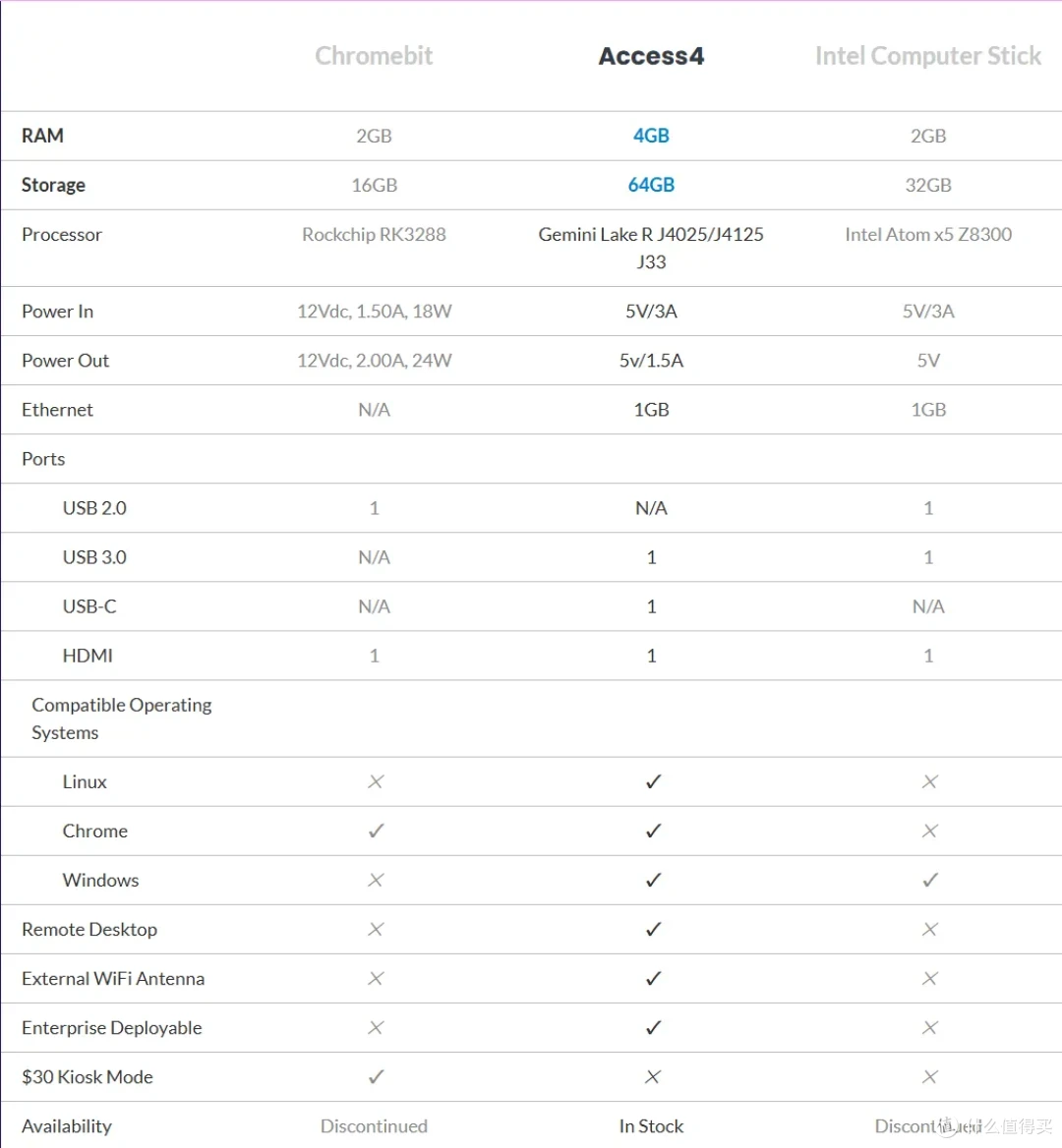Viewport: 1062px width, 1148px height.
Task: Click the $30 Kiosk Mode checkmark under Chromebit
Action: pyautogui.click(x=376, y=1077)
